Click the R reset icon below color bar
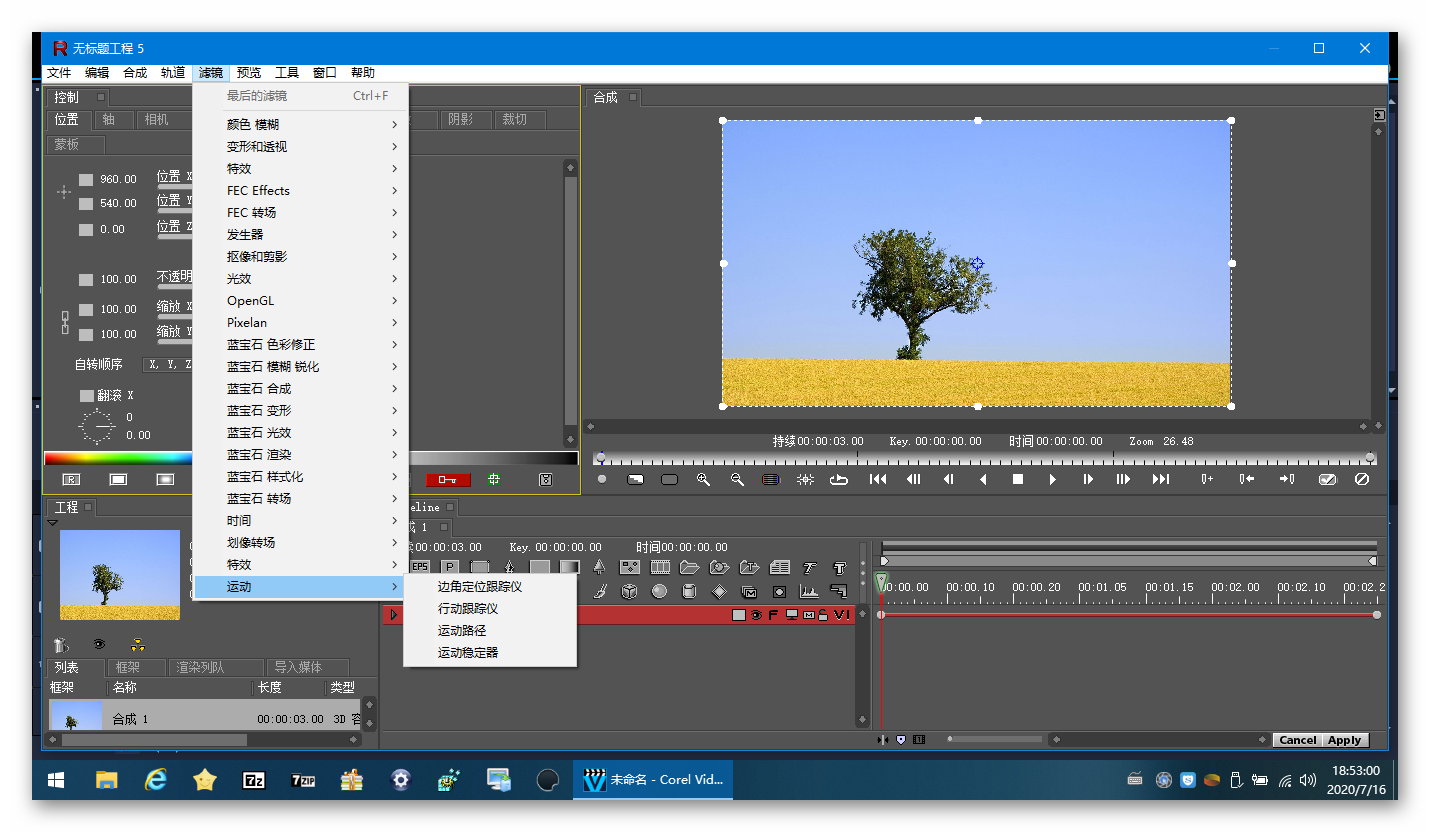 [x=71, y=479]
